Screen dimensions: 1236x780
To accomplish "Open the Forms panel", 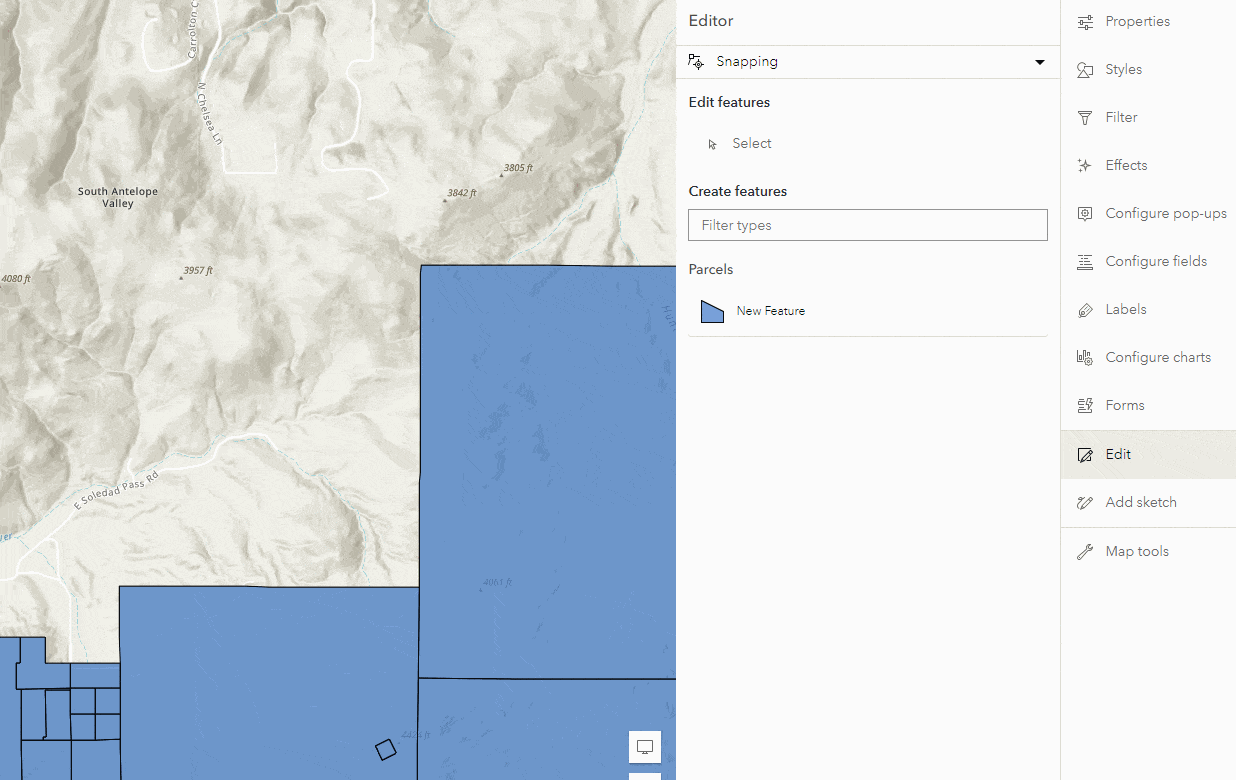I will click(x=1123, y=405).
